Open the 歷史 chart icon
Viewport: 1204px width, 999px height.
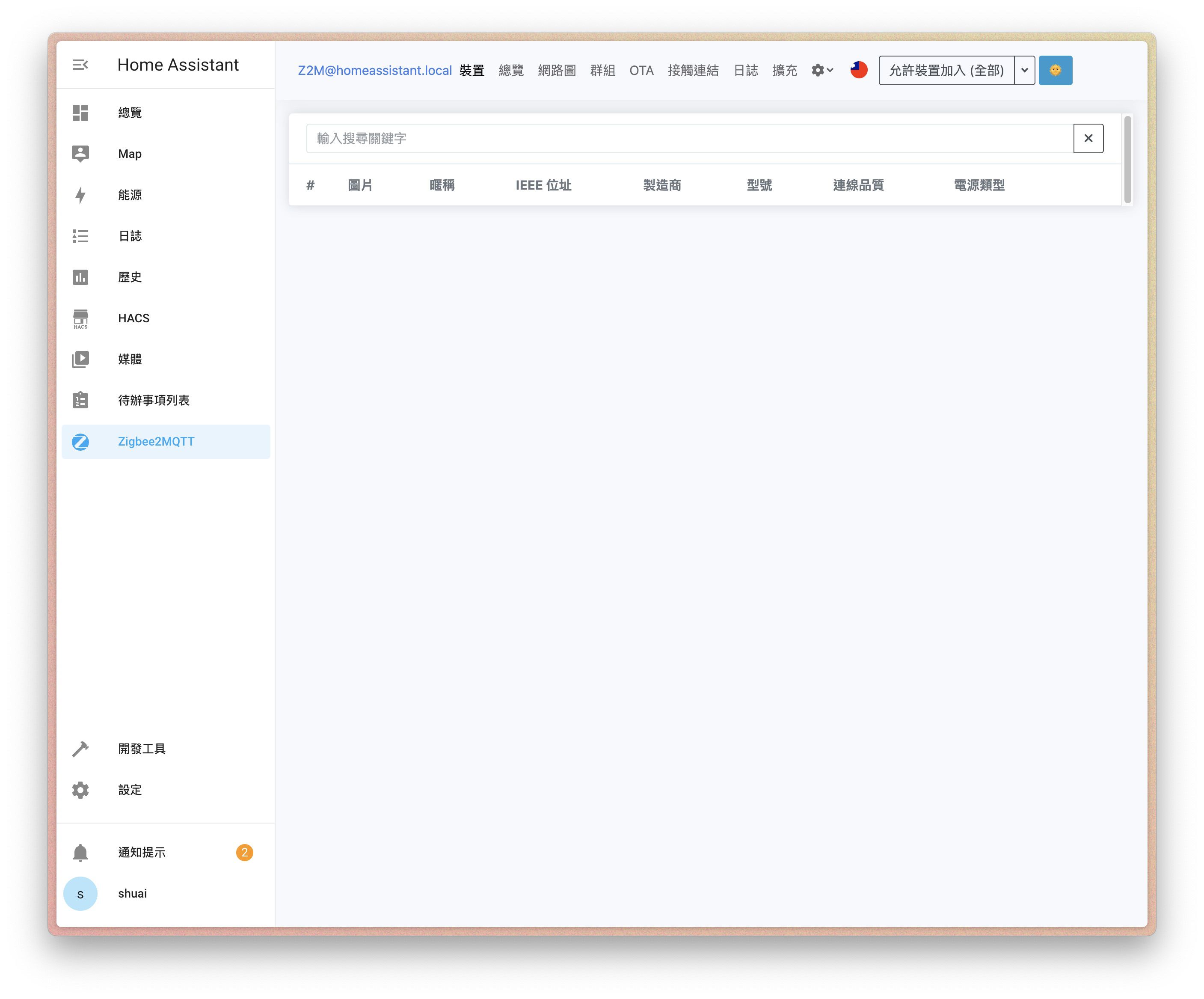point(80,277)
